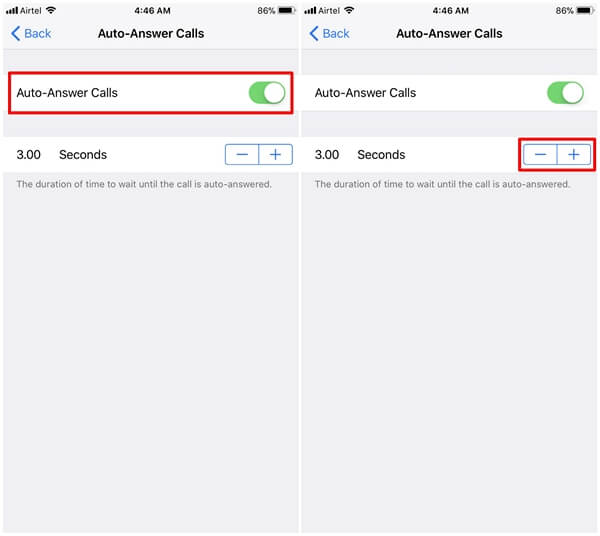Tap right screen cellular signal bars
Viewport: 600px width, 536px height.
point(310,10)
